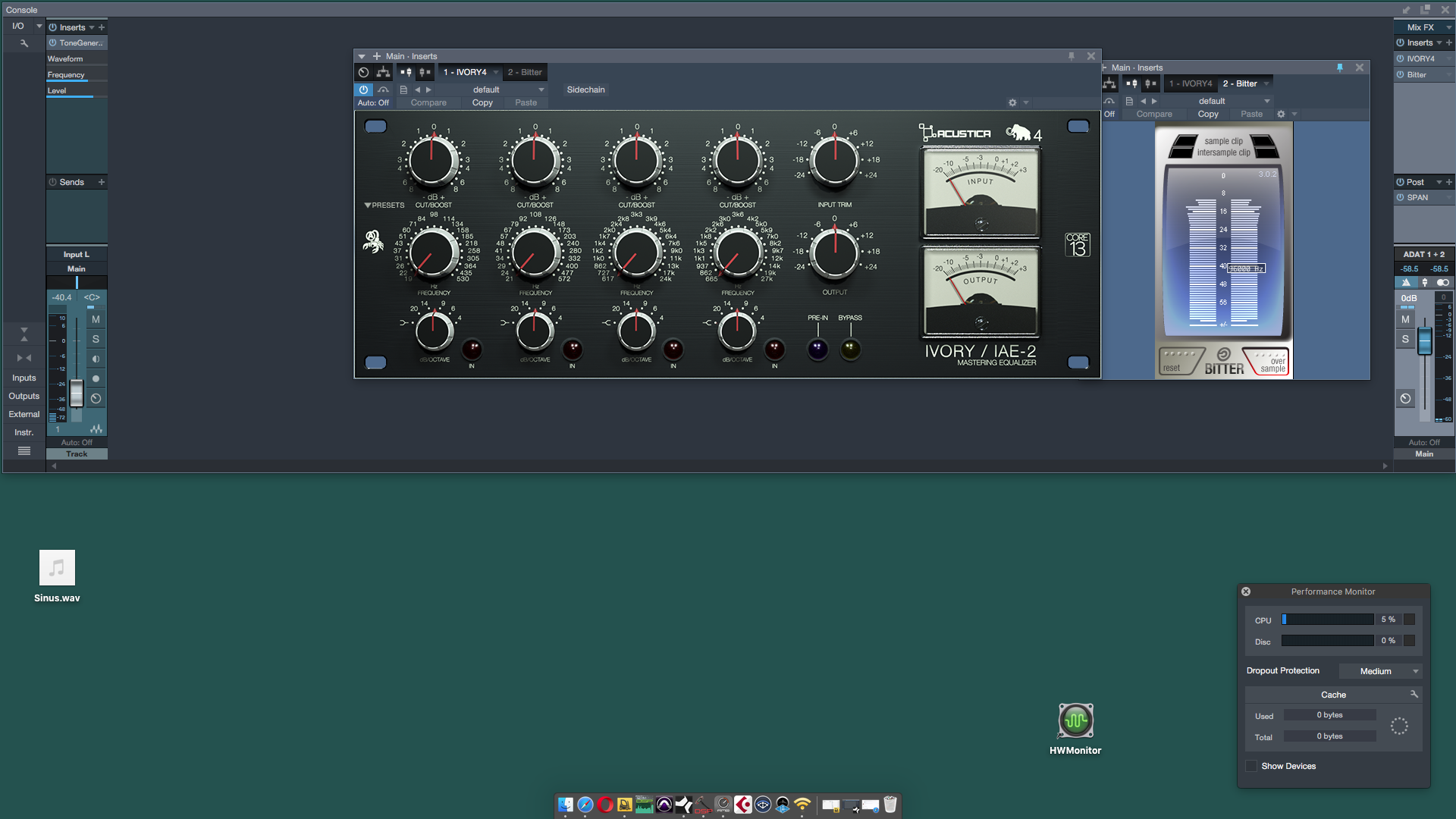Switch to the 2 - Bitter tab
This screenshot has width=1456, height=819.
point(525,72)
